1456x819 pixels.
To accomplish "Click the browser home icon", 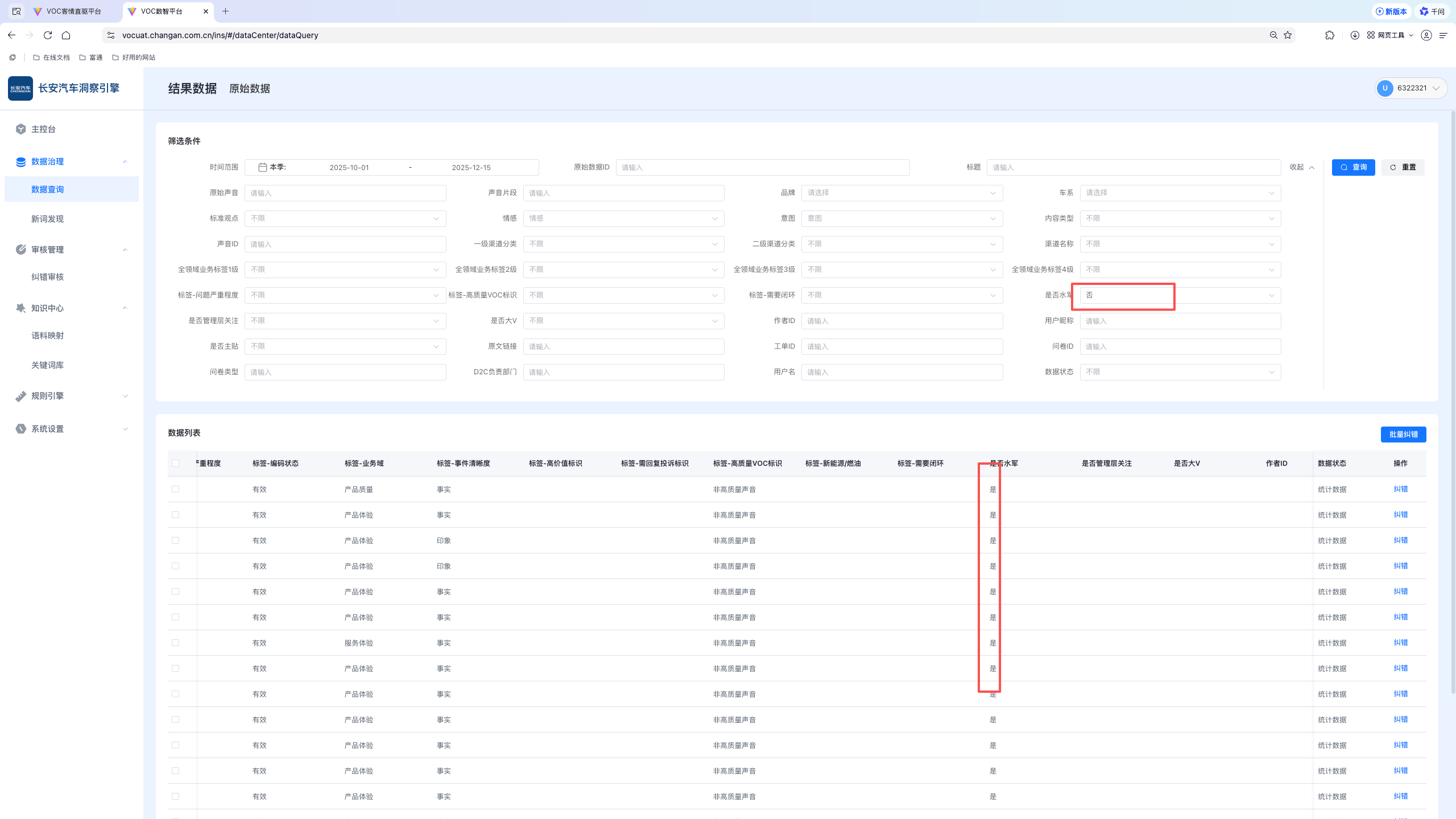I will tap(66, 35).
